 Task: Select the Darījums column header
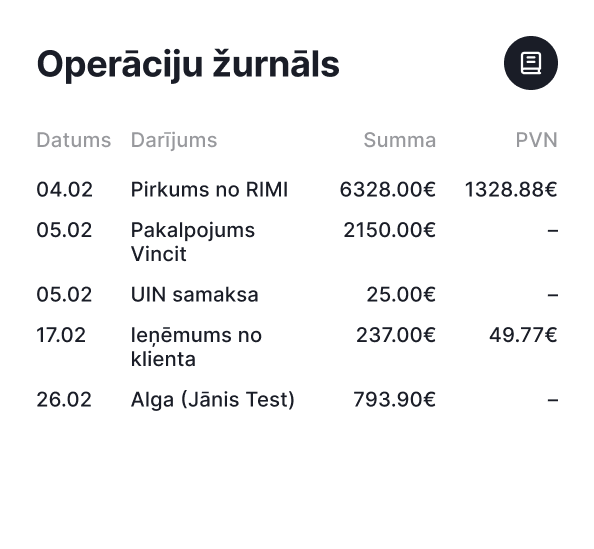[x=174, y=141]
